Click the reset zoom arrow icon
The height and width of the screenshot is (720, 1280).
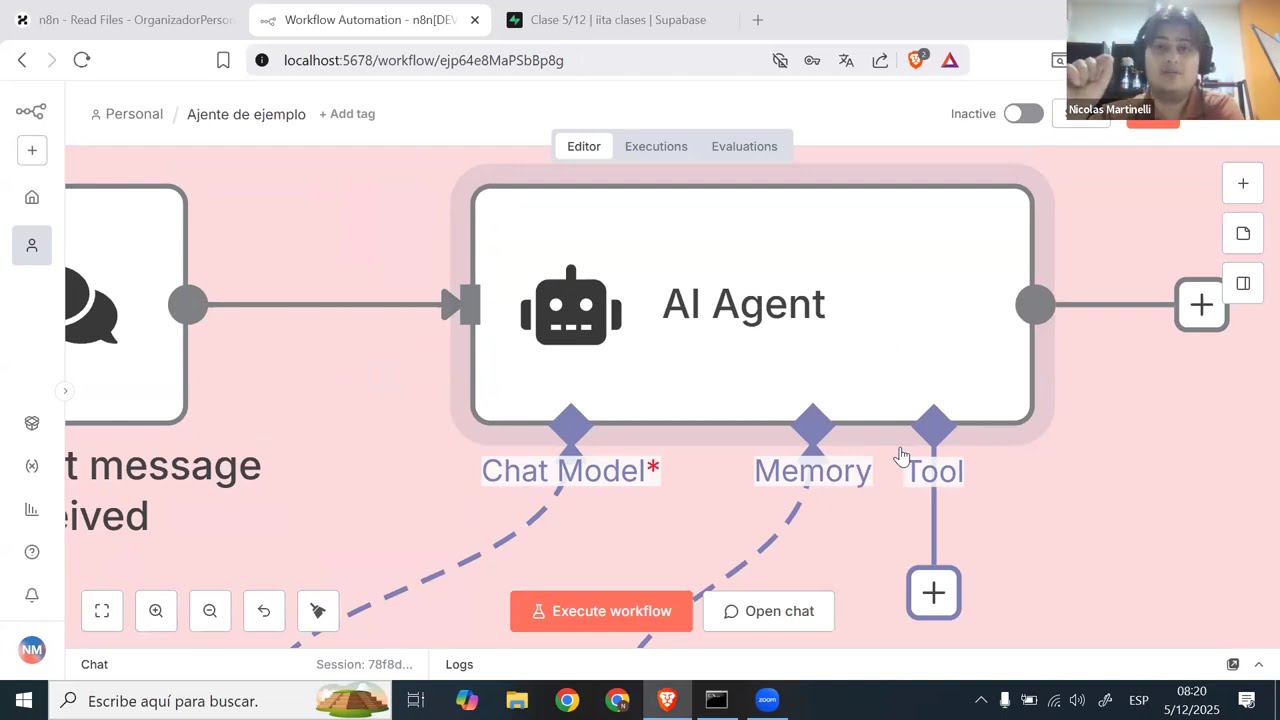coord(264,611)
